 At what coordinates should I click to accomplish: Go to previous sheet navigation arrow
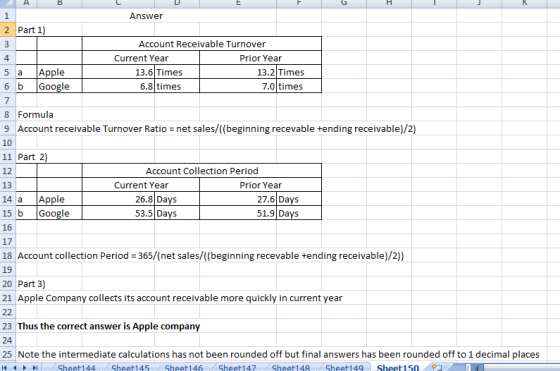[x=15, y=367]
